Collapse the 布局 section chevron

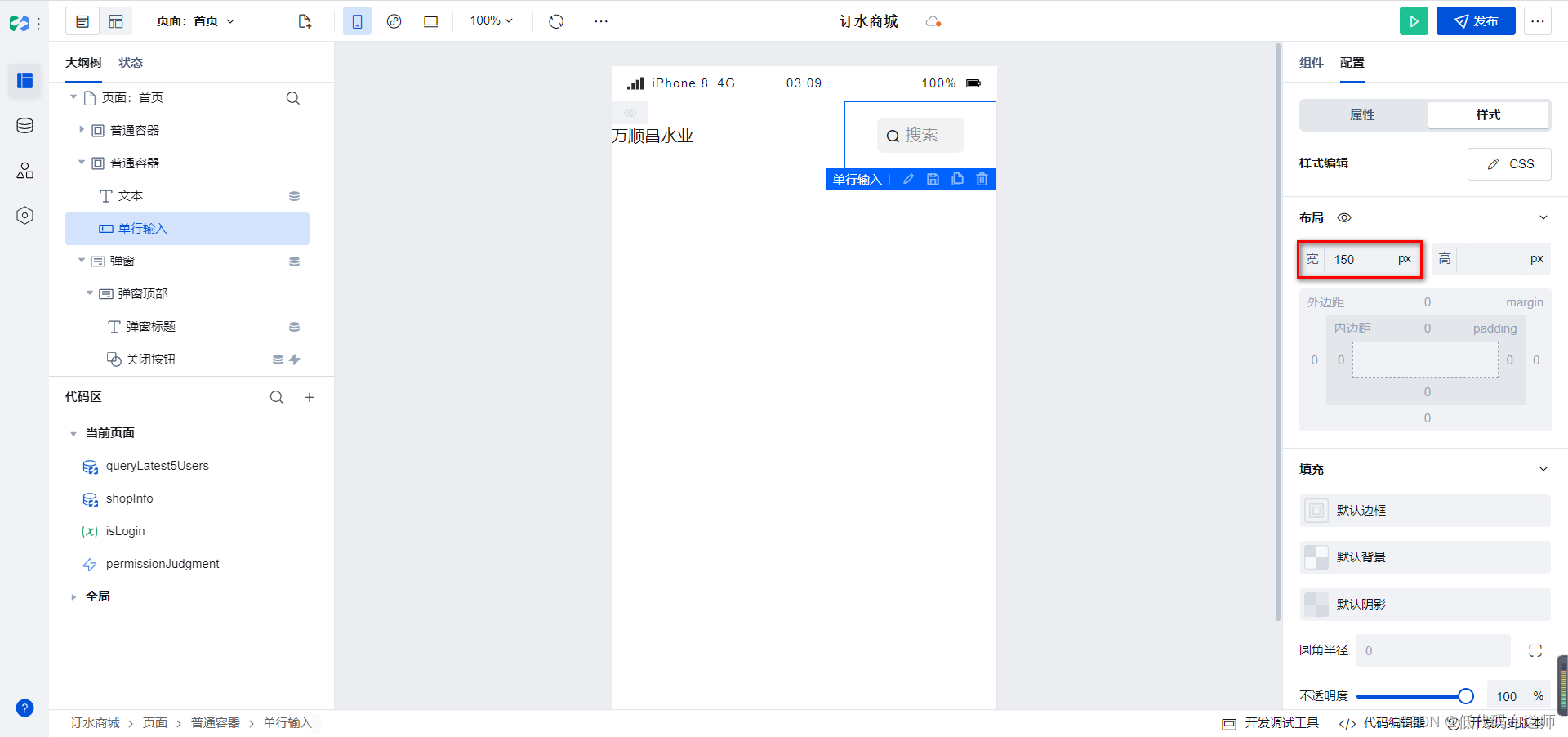pyautogui.click(x=1543, y=217)
